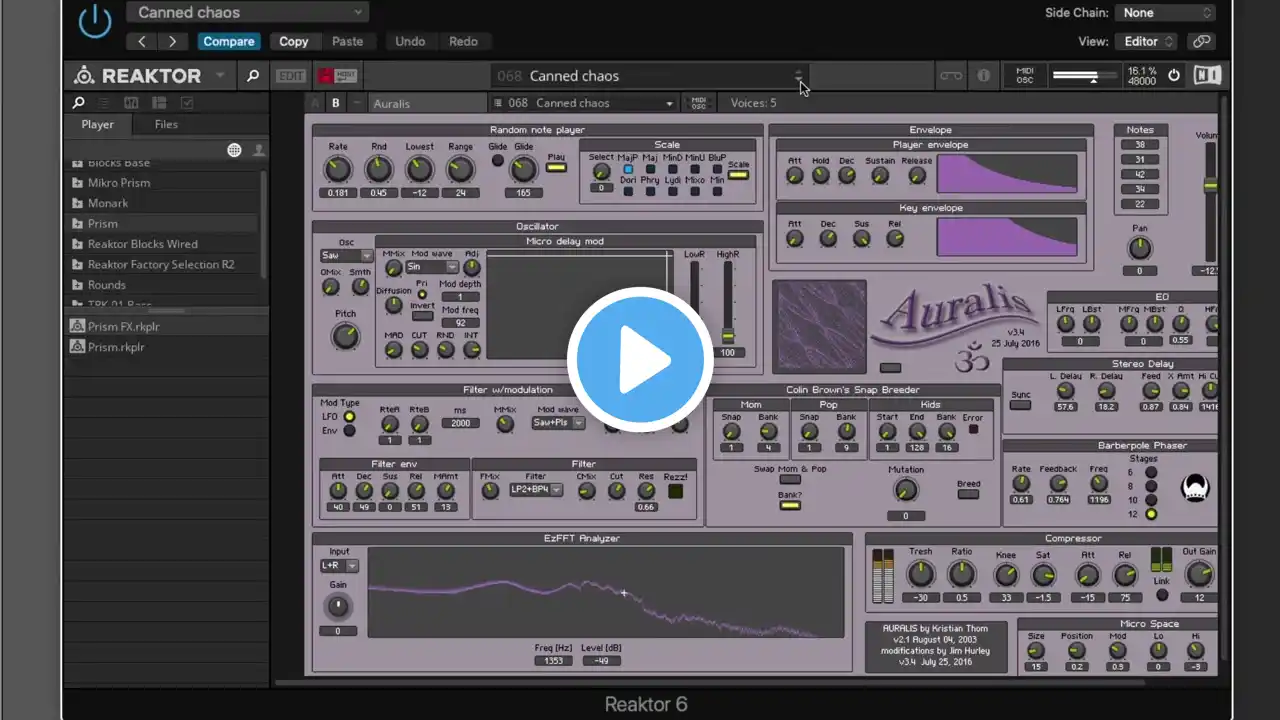Image resolution: width=1280 pixels, height=720 pixels.
Task: Open the Side Chain None dropdown
Action: (x=1165, y=12)
